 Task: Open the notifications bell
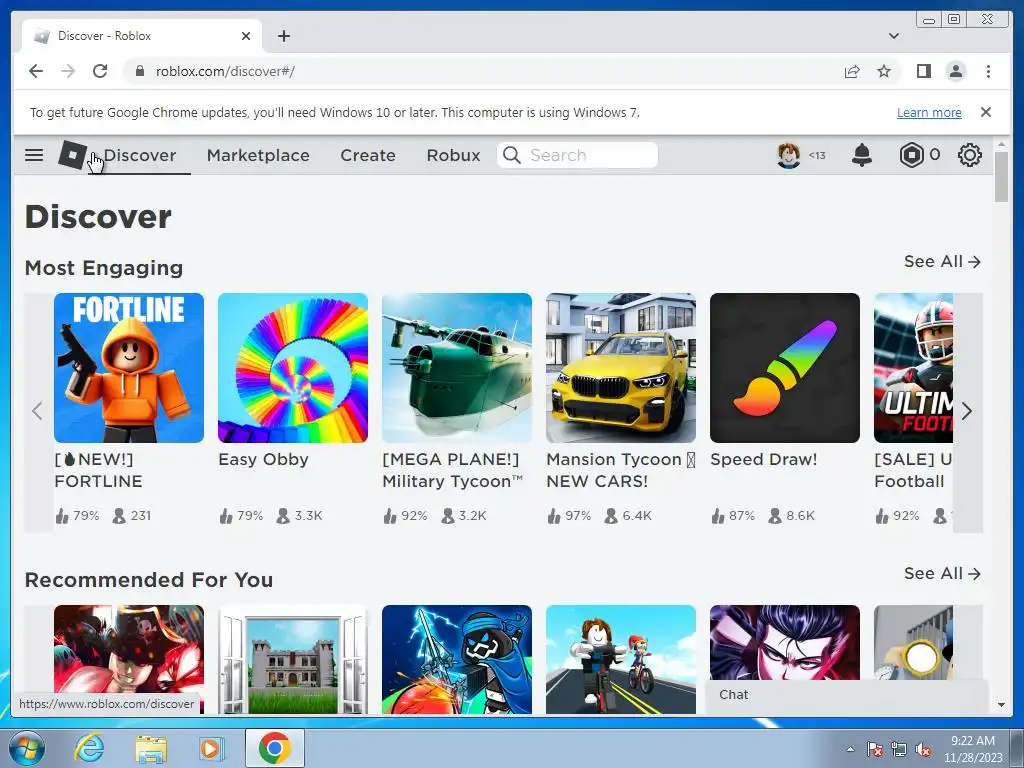tap(862, 155)
